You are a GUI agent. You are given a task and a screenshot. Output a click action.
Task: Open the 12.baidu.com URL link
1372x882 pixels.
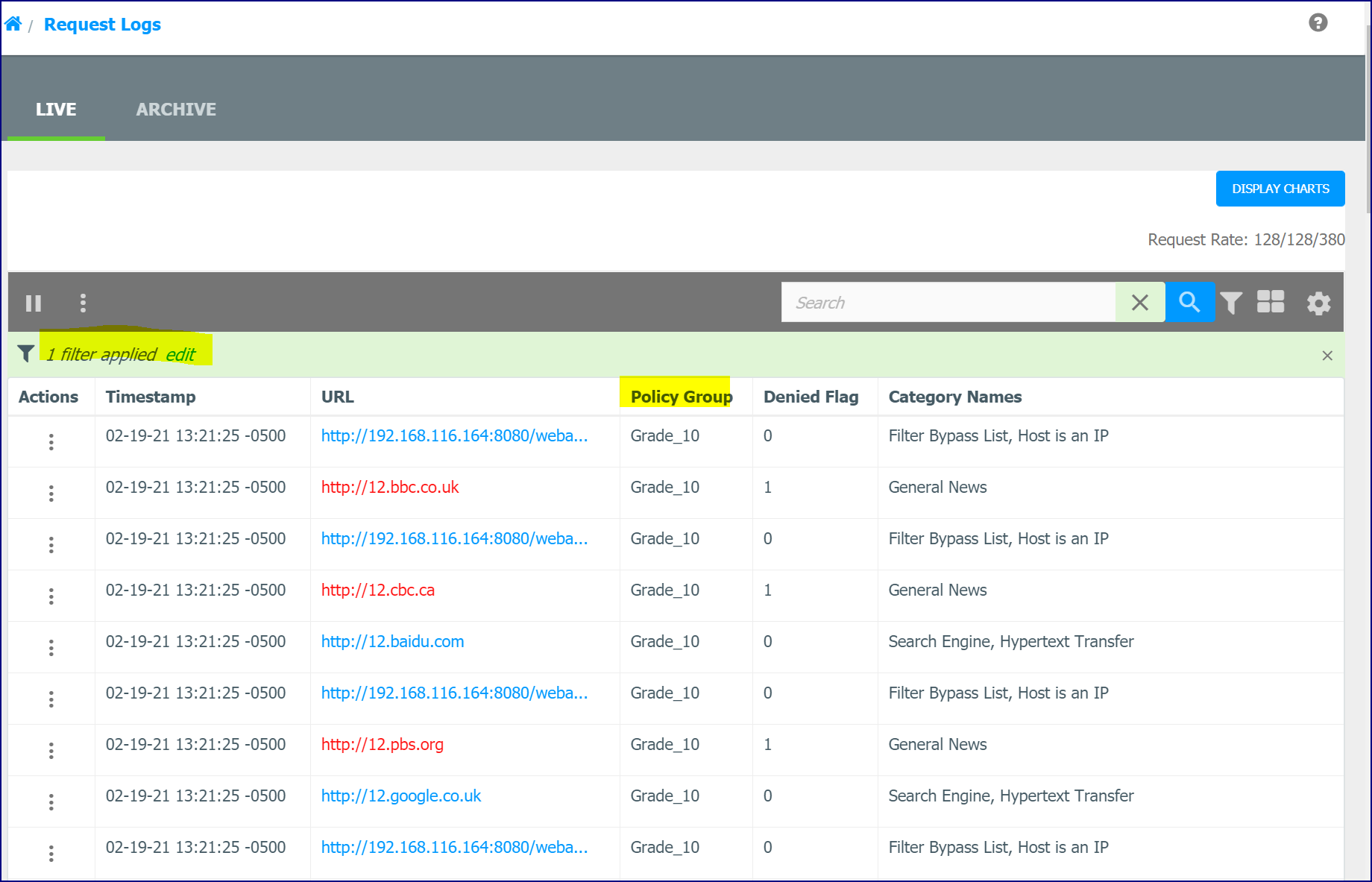tap(393, 642)
